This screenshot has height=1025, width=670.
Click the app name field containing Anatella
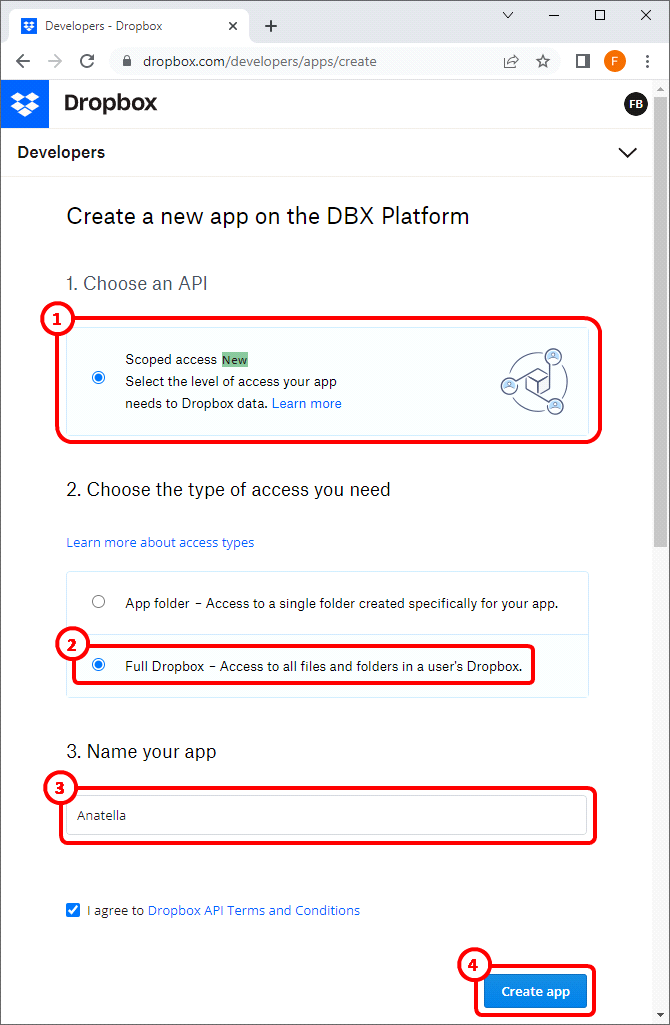coord(327,815)
